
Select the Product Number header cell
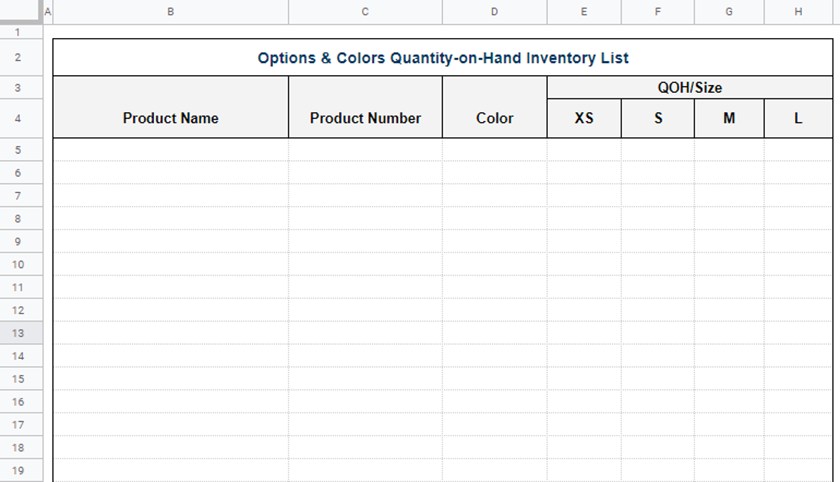365,107
